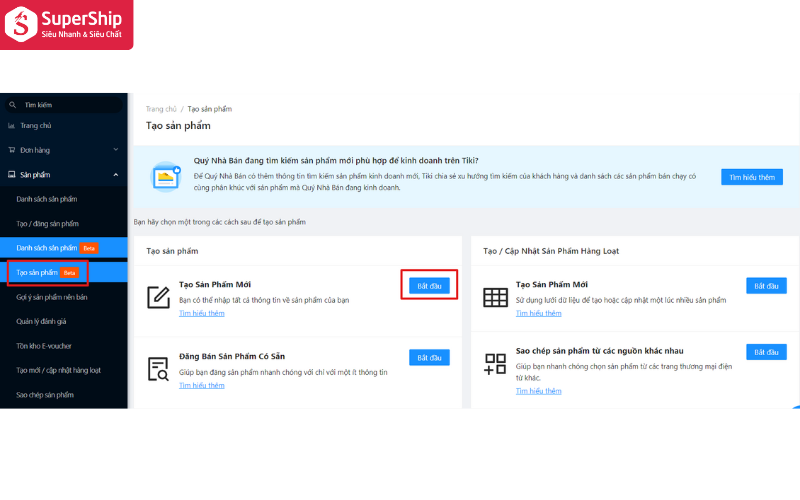Click the copy squares icon for Sao chép sản phẩm
800x500 pixels.
click(495, 364)
